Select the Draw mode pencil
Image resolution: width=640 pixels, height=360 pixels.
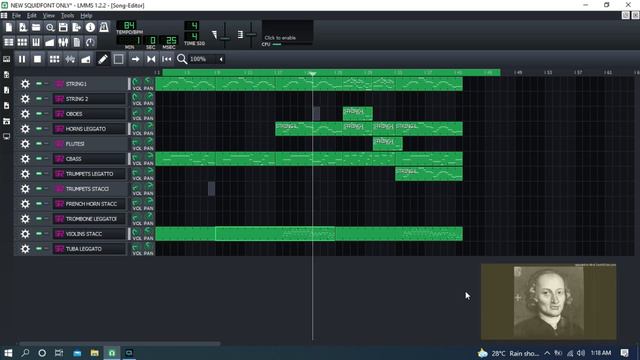click(x=103, y=59)
